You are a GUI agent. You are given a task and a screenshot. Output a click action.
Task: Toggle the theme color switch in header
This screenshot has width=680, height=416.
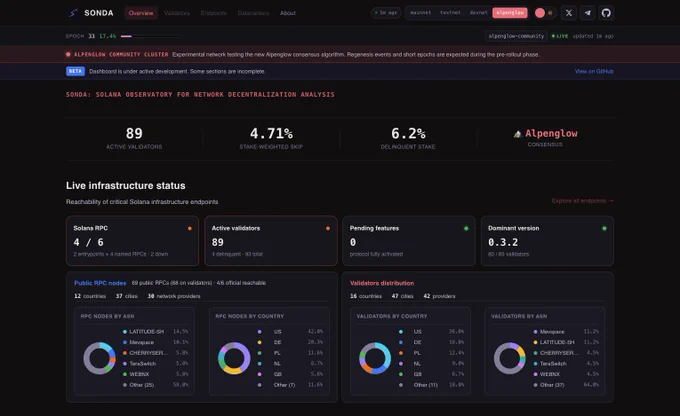[x=544, y=13]
